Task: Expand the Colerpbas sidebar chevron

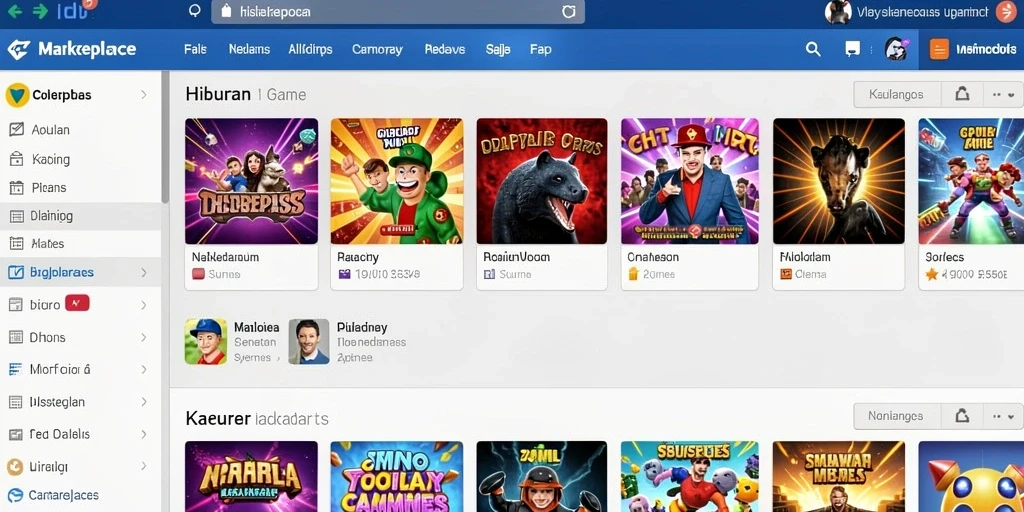Action: click(x=144, y=95)
